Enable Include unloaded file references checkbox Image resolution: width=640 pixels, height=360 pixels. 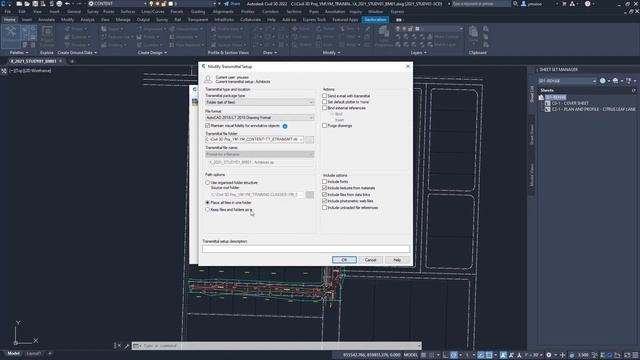coord(324,208)
